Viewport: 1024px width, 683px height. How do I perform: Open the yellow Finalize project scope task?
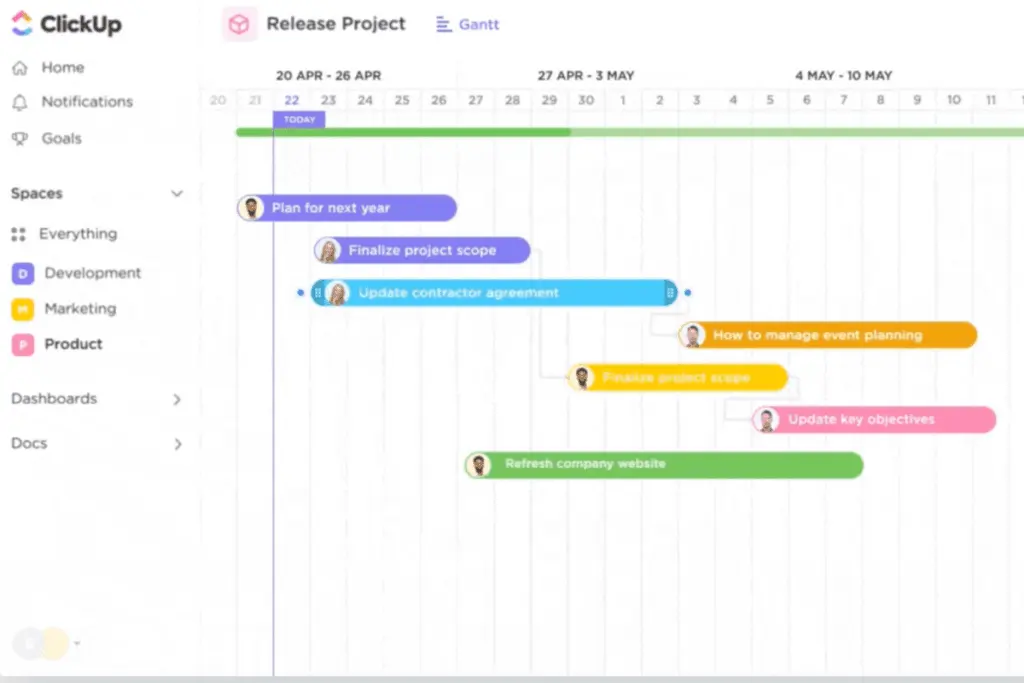click(677, 377)
